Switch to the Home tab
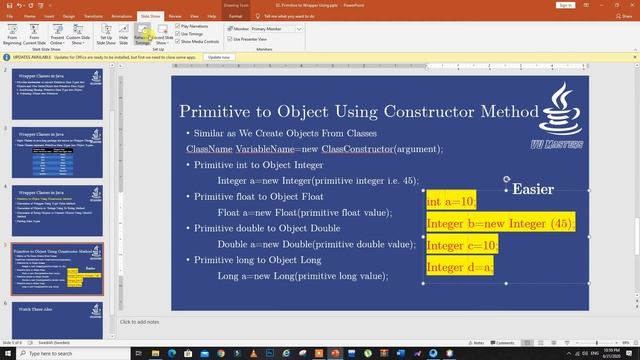 click(29, 16)
